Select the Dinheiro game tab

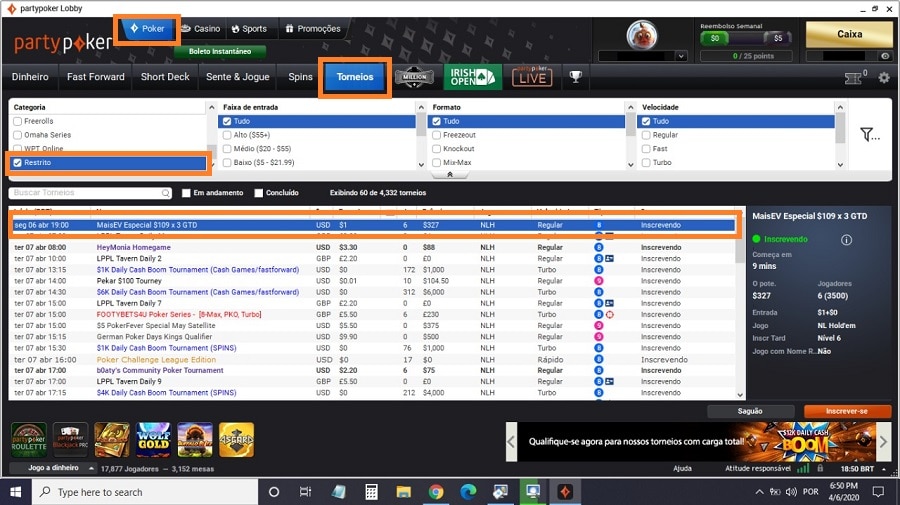(x=30, y=77)
